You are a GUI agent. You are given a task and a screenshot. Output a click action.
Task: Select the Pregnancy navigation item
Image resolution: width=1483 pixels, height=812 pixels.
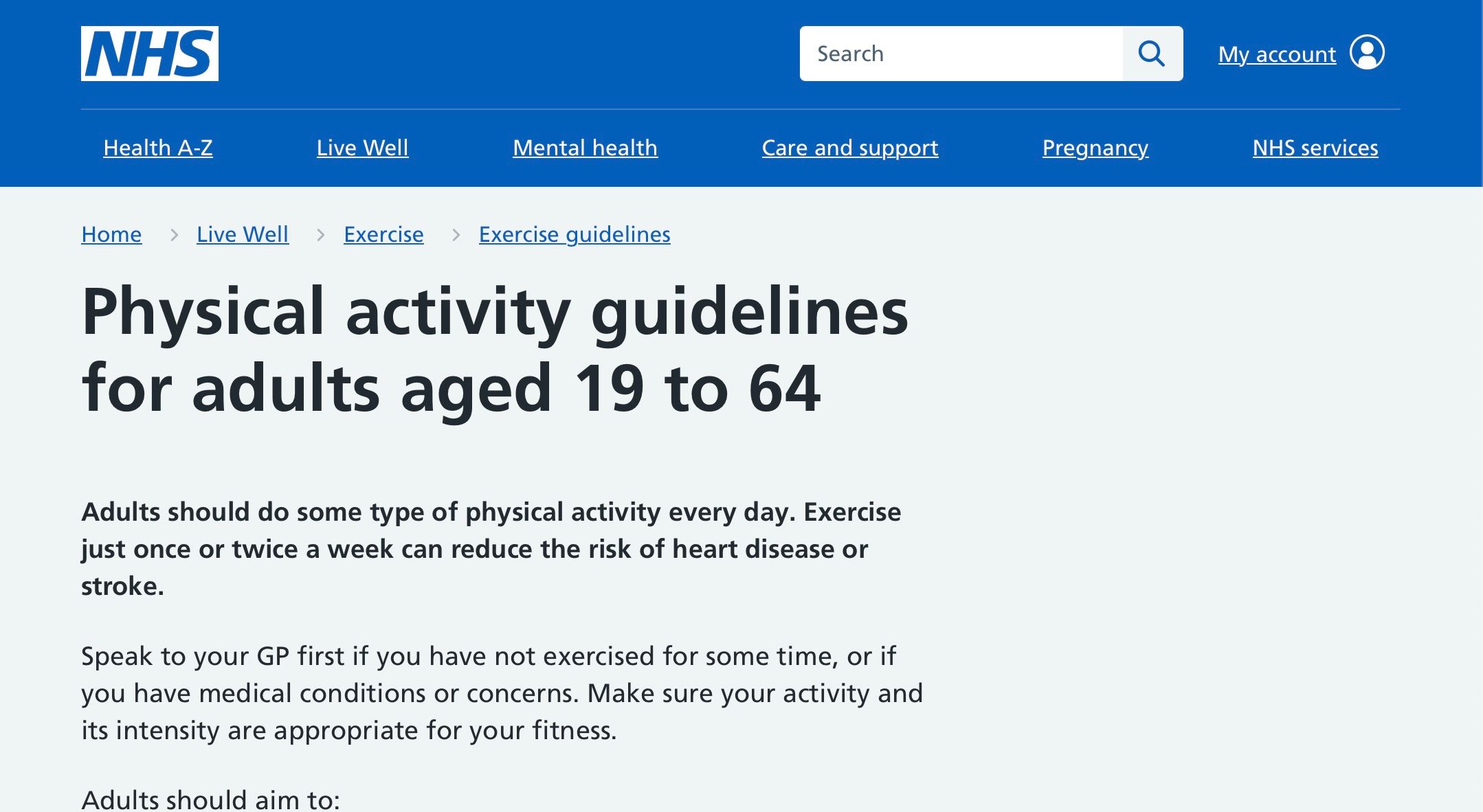[1095, 148]
